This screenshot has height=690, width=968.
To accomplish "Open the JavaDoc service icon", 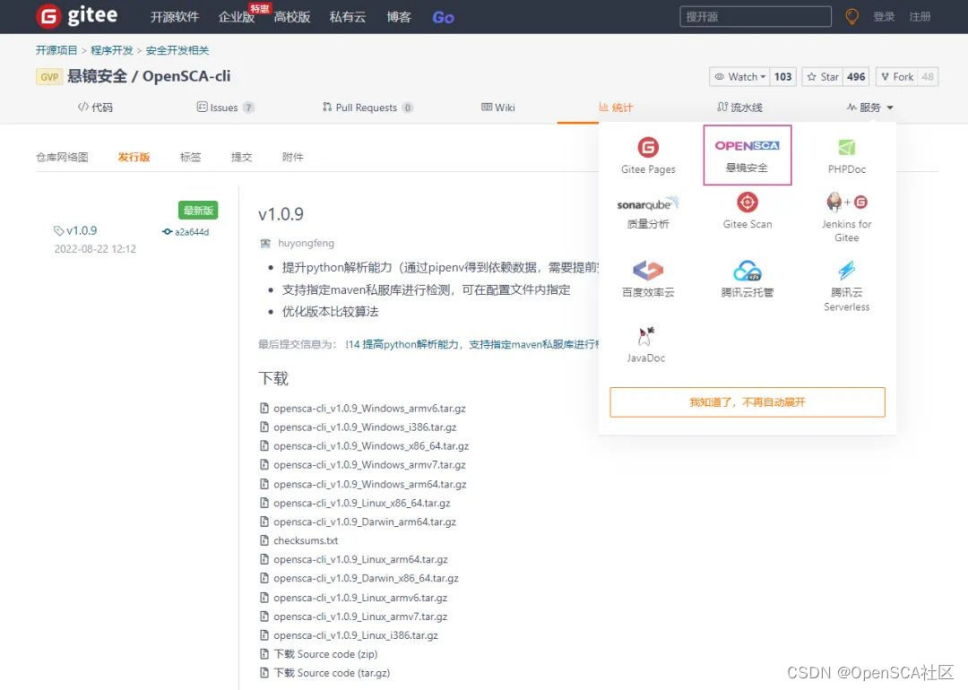I will (x=646, y=336).
